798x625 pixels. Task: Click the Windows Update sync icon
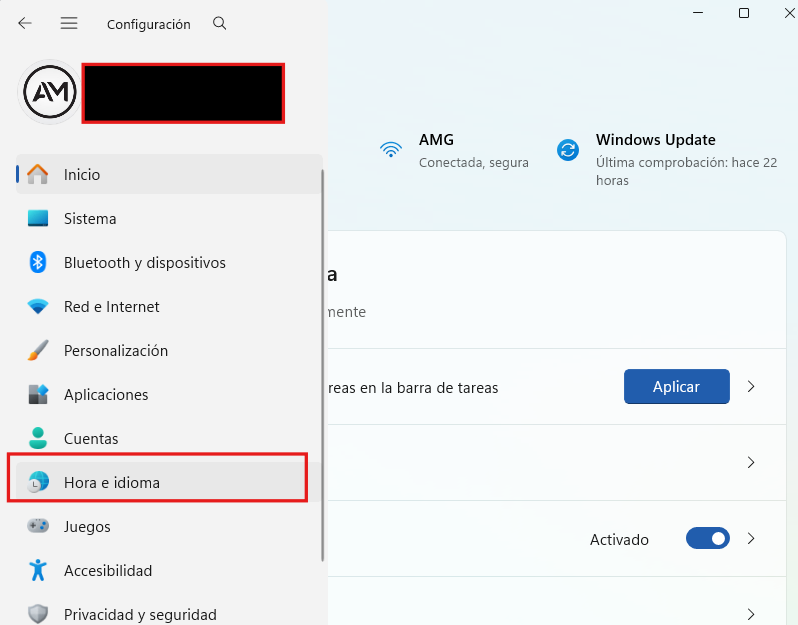click(x=568, y=150)
